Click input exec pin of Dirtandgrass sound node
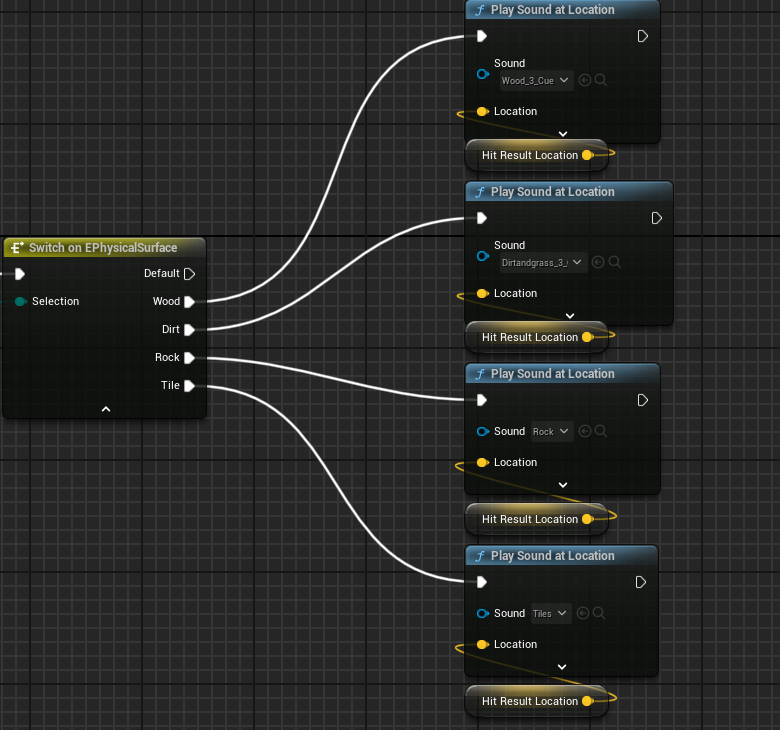 coord(482,218)
